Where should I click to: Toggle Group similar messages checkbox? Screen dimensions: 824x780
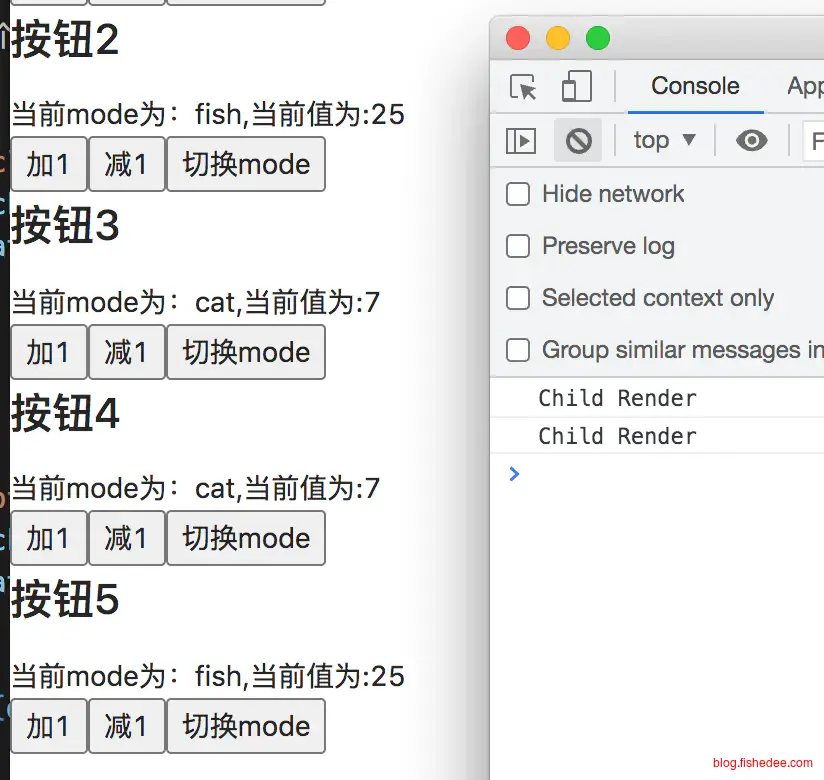pyautogui.click(x=518, y=350)
